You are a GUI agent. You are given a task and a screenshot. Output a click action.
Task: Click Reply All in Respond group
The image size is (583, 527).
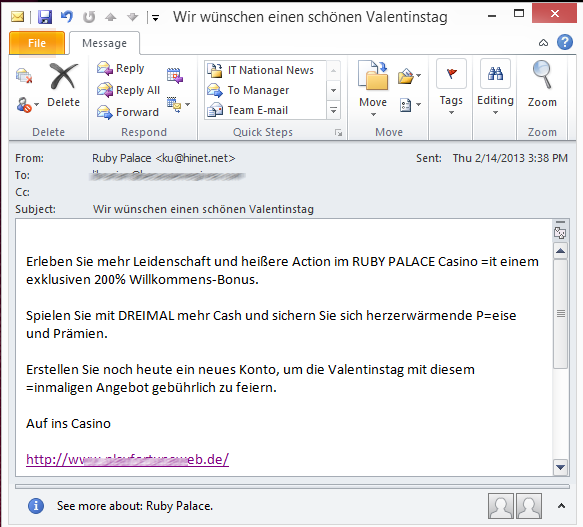coord(128,90)
